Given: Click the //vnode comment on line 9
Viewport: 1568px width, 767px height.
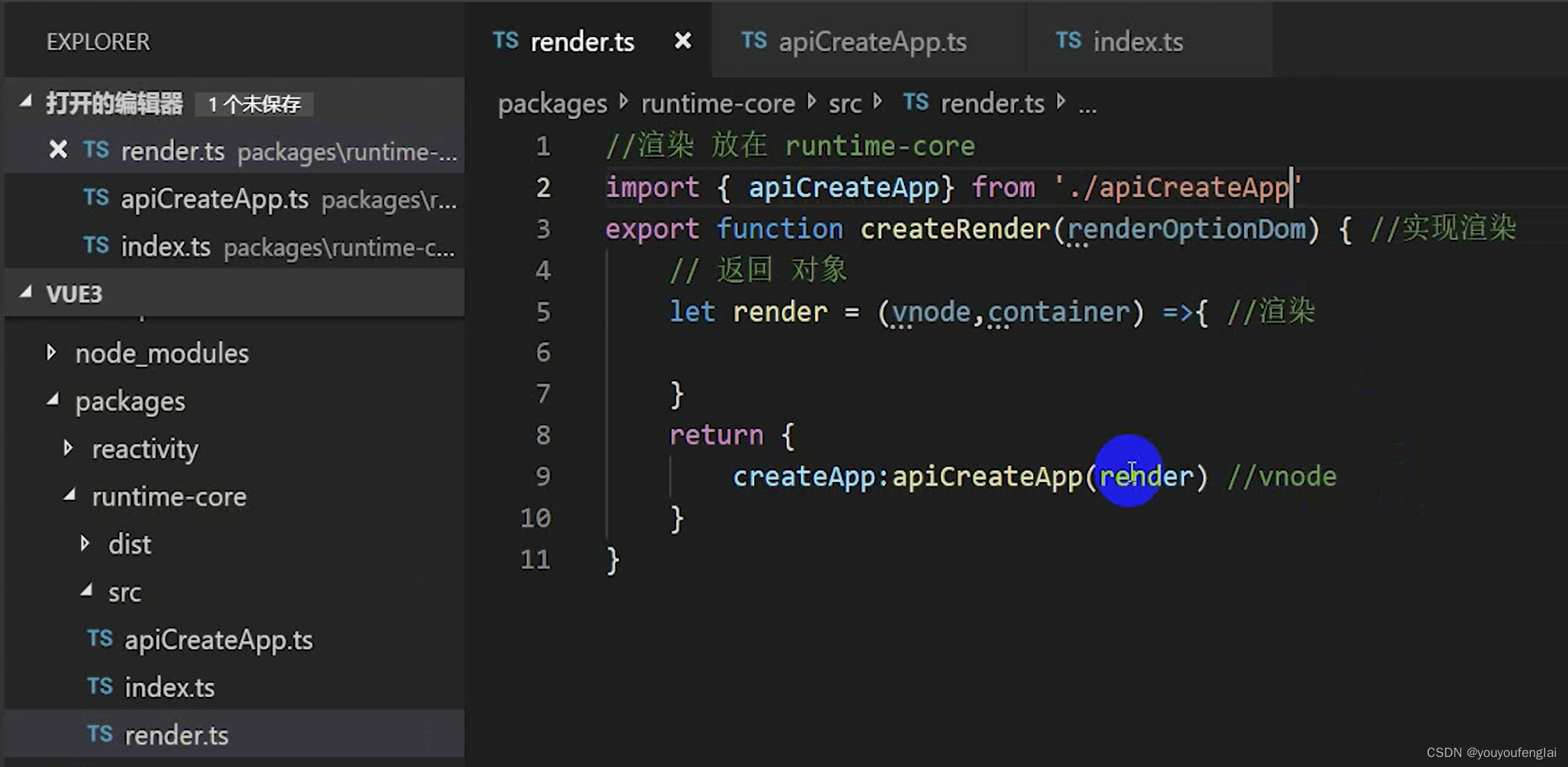Looking at the screenshot, I should point(1282,476).
